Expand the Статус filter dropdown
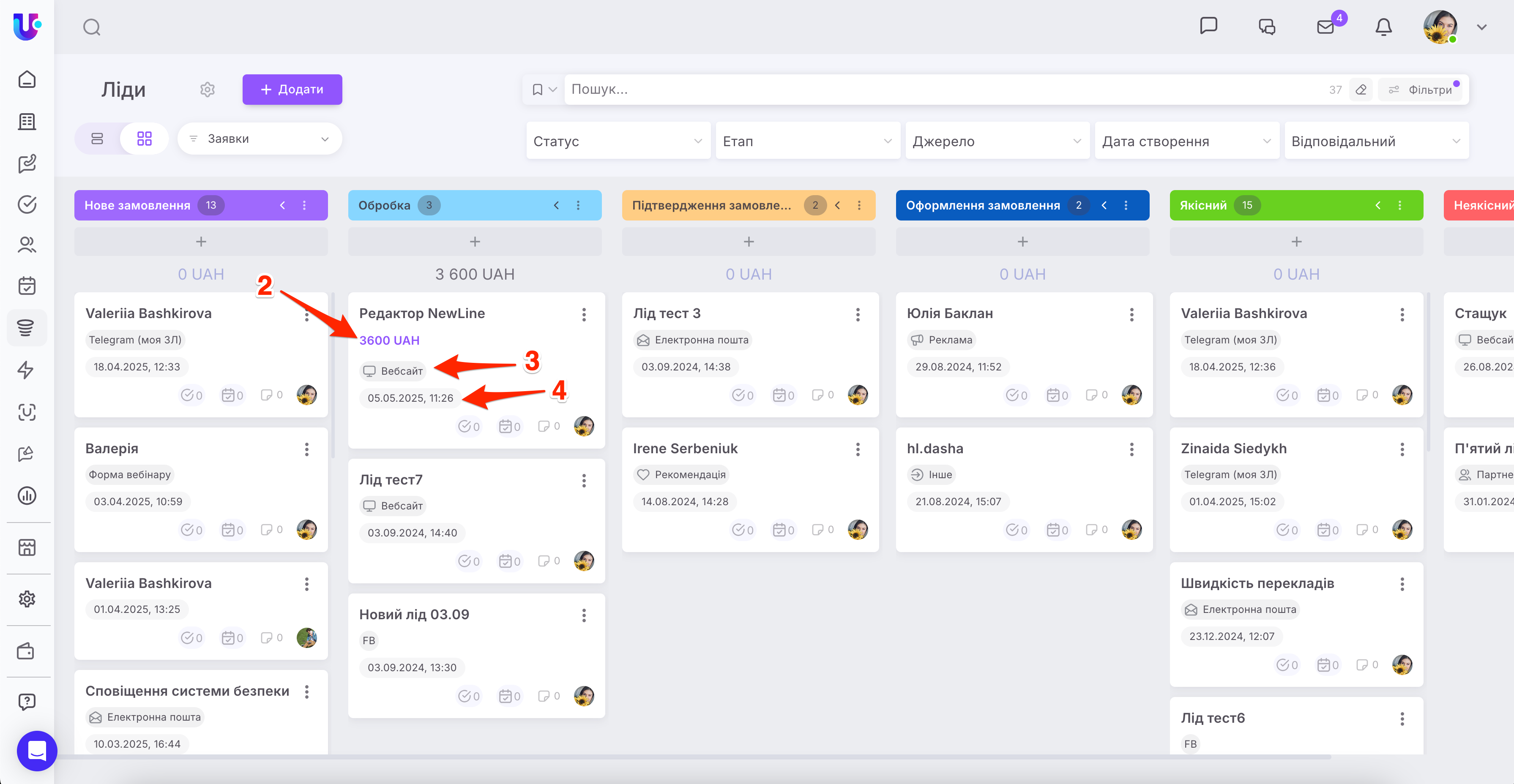Viewport: 1514px width, 784px height. point(618,141)
